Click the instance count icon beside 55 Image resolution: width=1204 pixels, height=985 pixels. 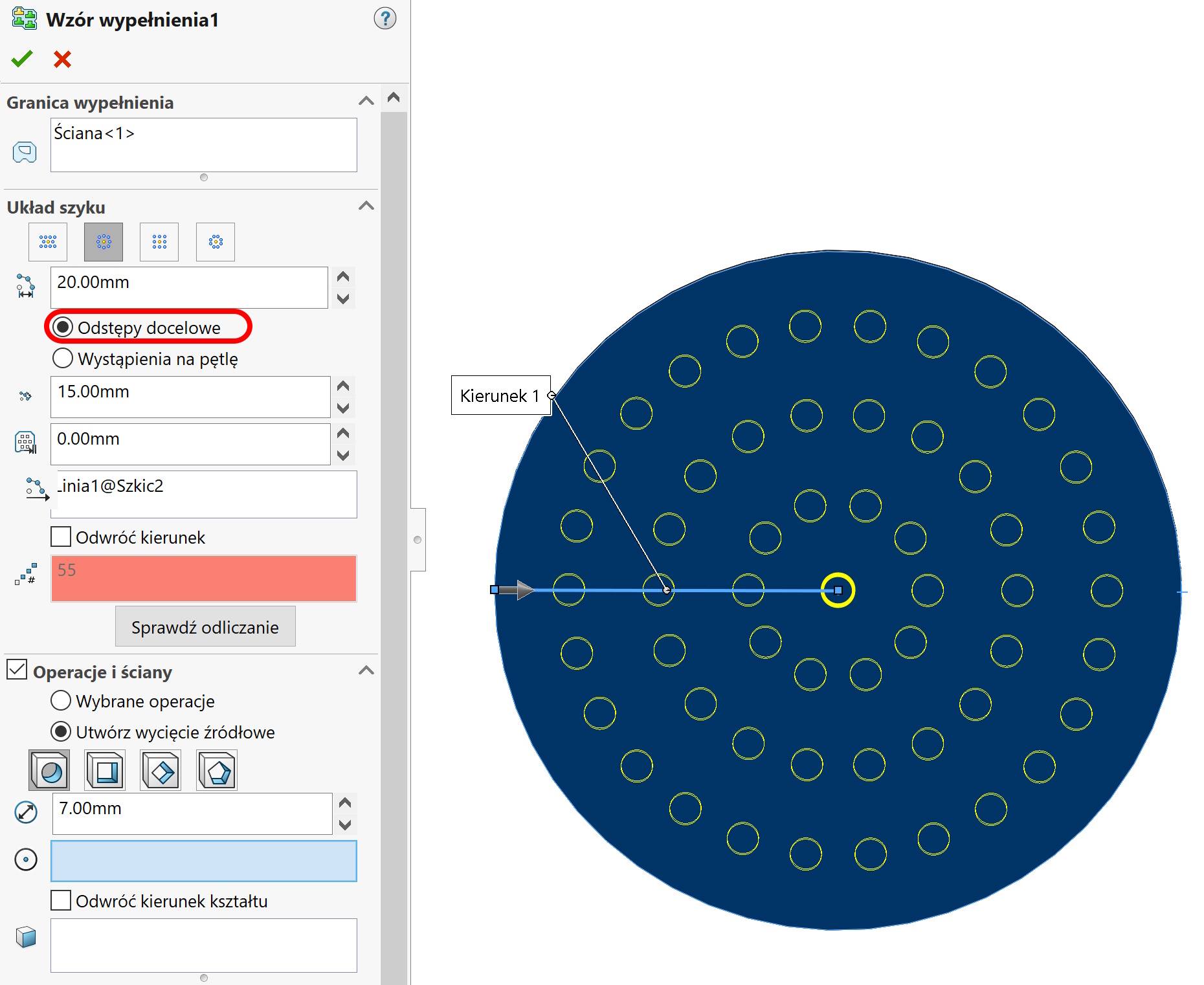[x=26, y=574]
